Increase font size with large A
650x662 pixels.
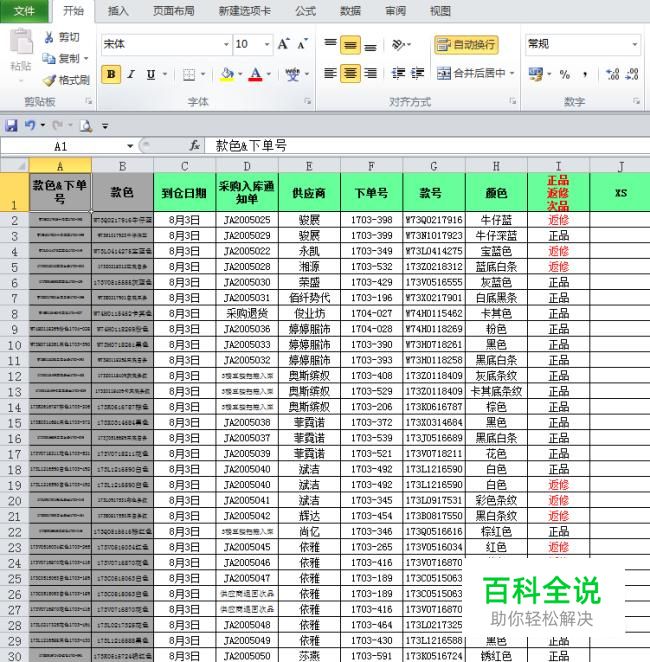283,44
